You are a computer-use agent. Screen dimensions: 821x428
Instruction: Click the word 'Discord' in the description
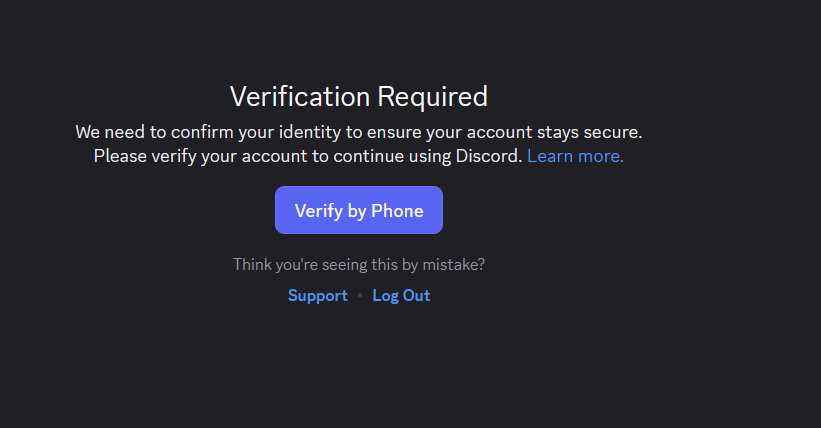[x=489, y=156]
